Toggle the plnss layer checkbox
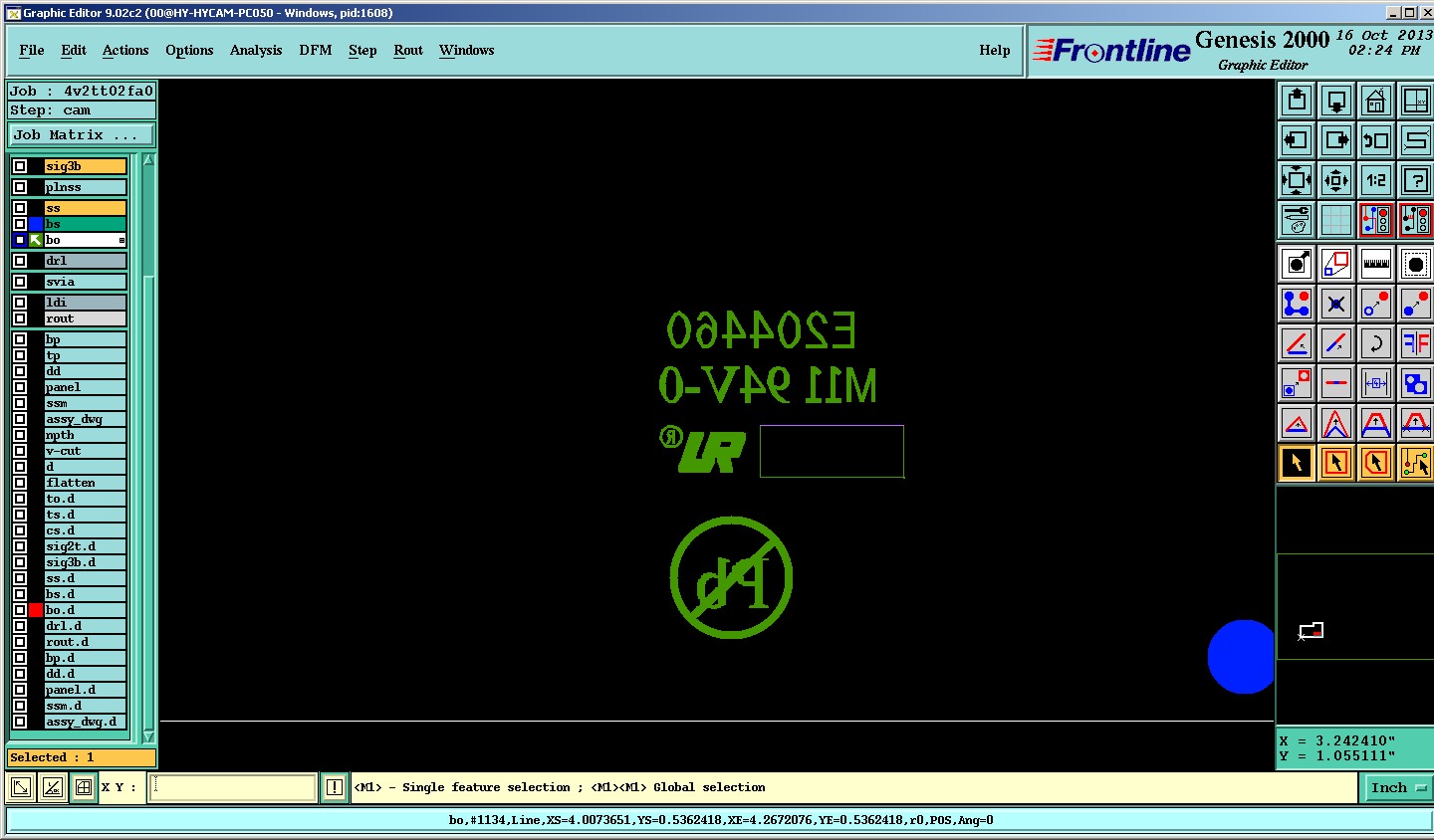This screenshot has width=1434, height=840. [x=20, y=187]
